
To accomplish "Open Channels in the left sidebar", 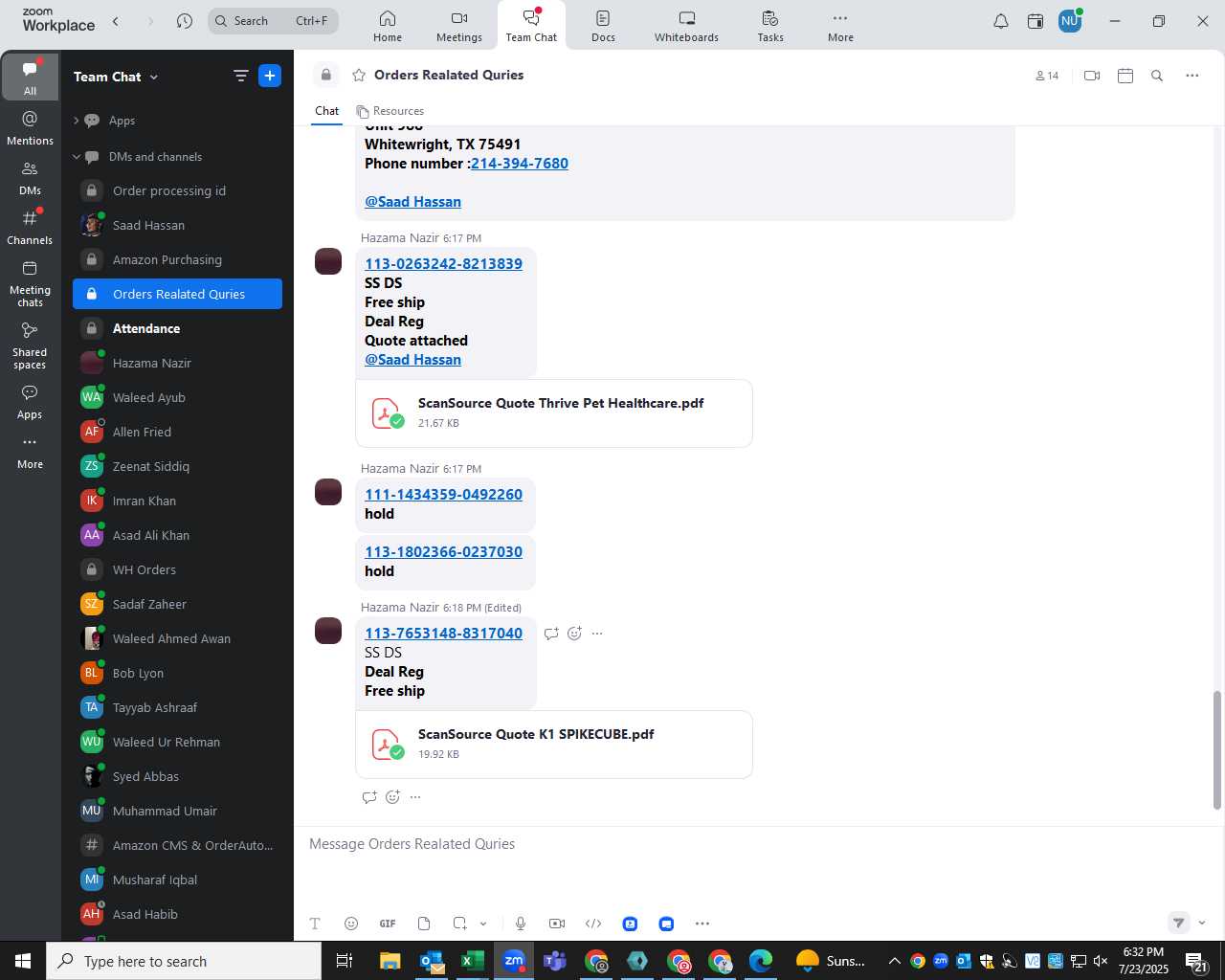I will tap(30, 227).
